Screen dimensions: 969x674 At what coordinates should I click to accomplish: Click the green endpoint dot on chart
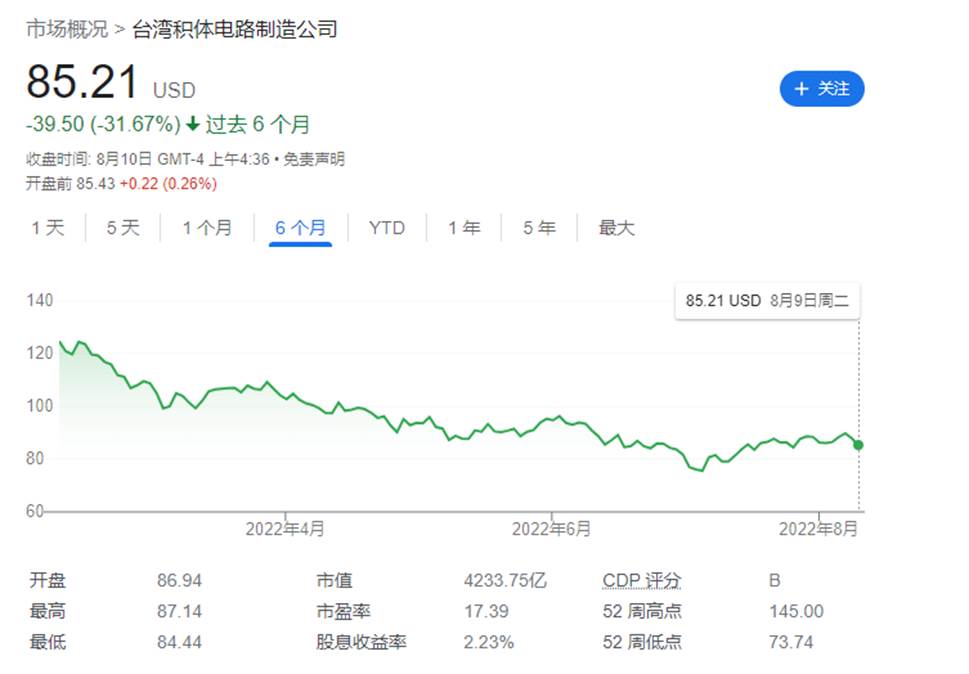(x=858, y=445)
